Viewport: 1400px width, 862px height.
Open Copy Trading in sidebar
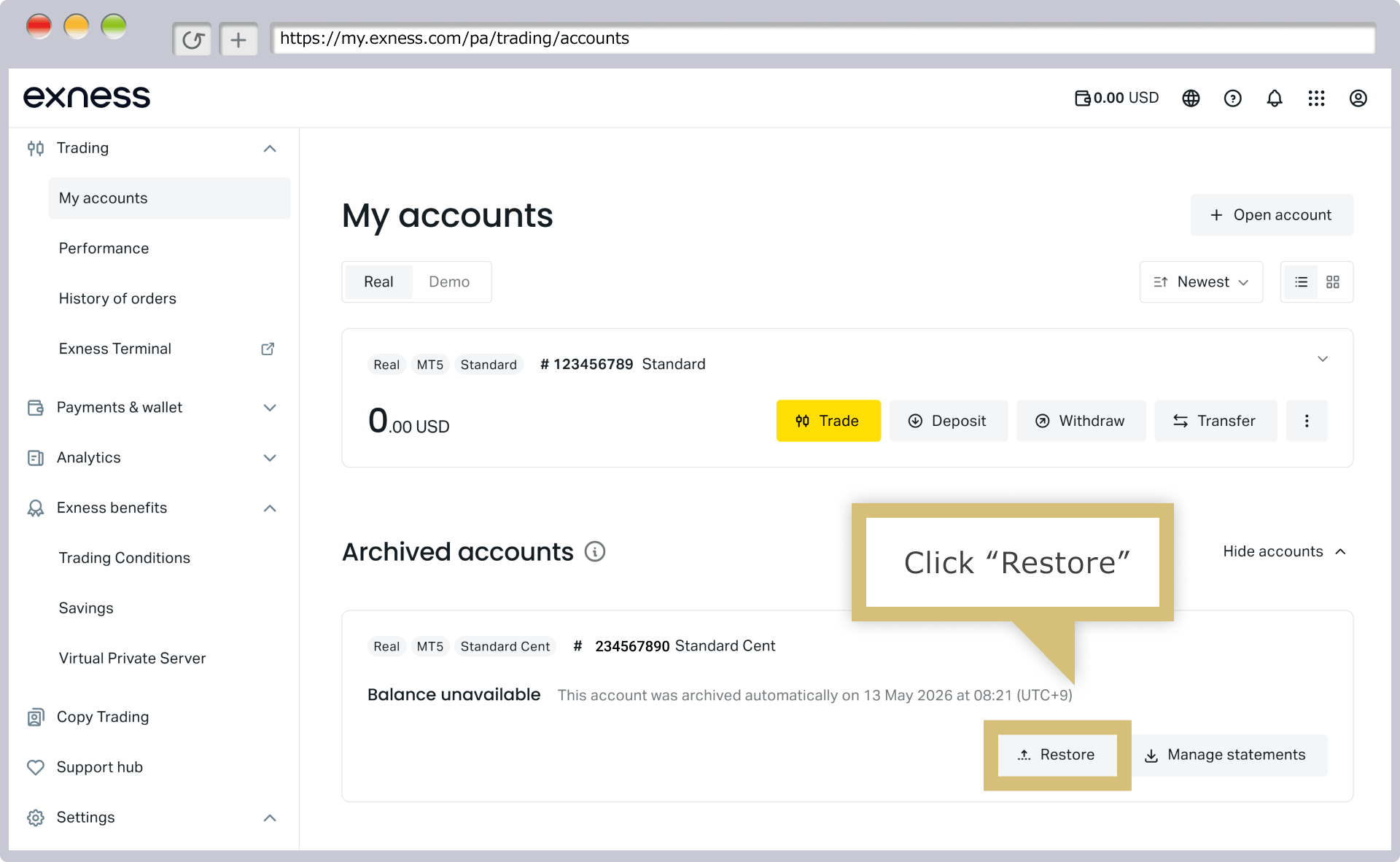coord(103,718)
